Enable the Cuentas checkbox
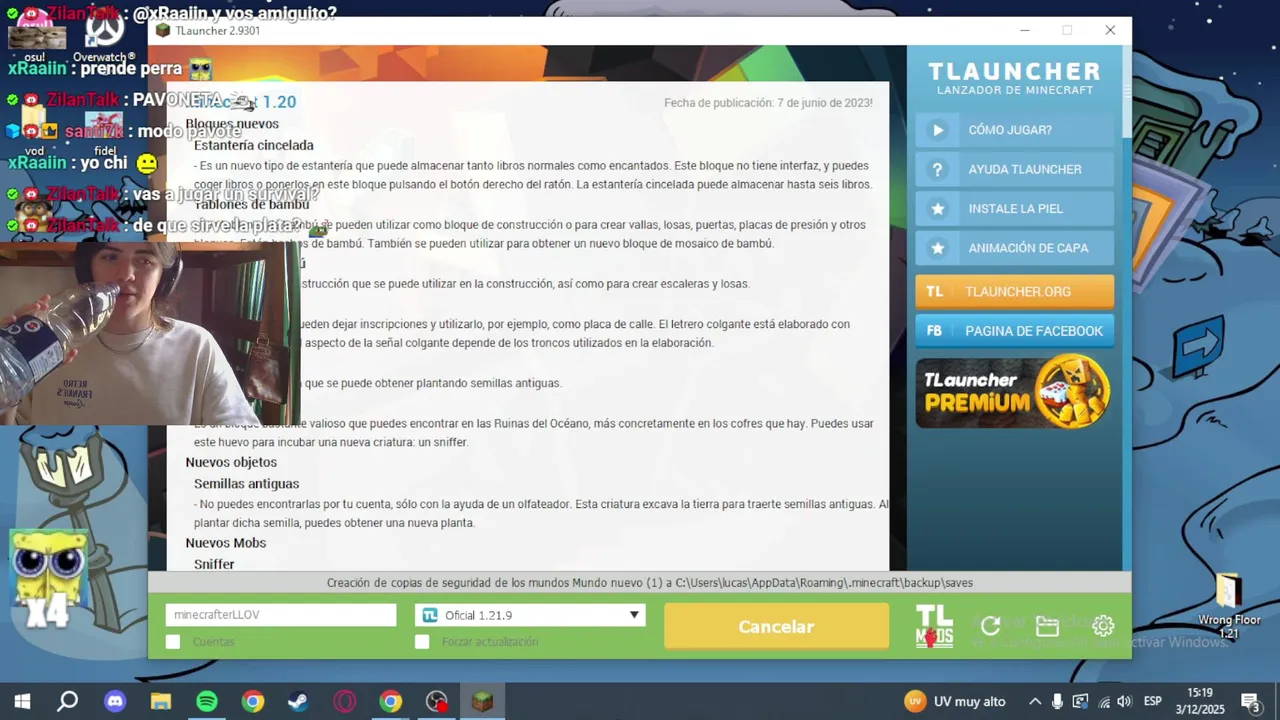The width and height of the screenshot is (1280, 720). pos(173,642)
